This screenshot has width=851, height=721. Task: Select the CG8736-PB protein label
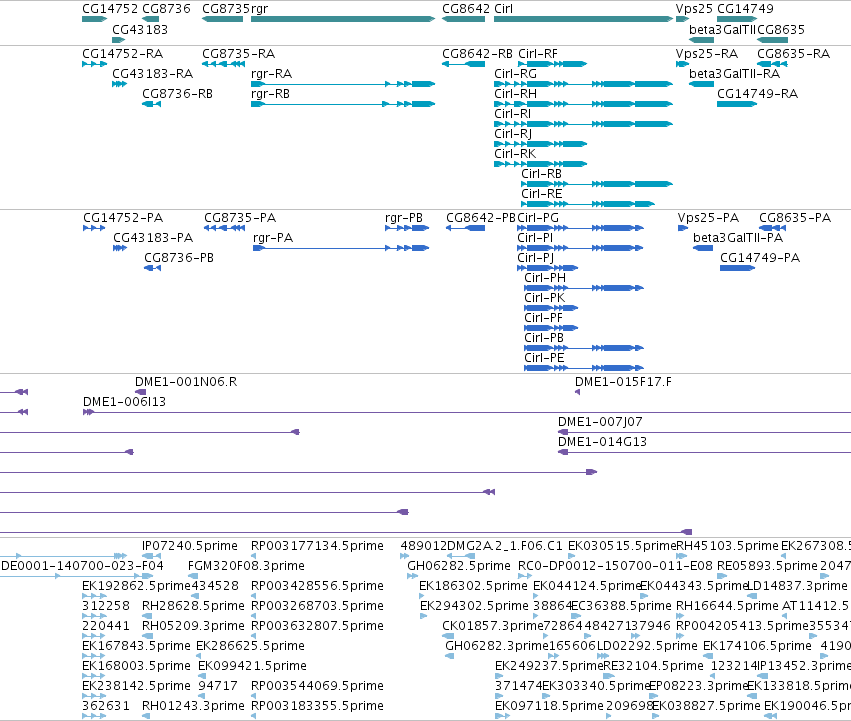tap(179, 257)
